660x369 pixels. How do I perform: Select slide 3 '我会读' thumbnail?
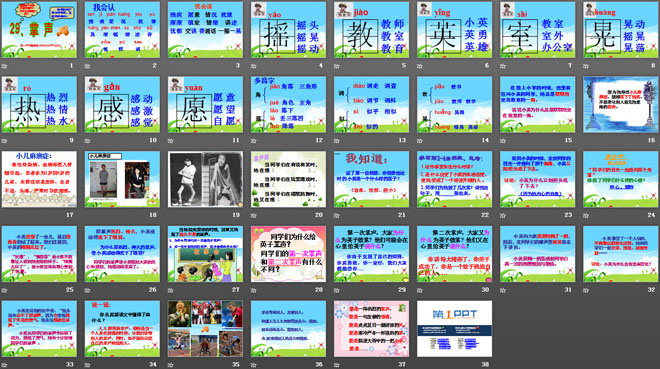coord(205,30)
